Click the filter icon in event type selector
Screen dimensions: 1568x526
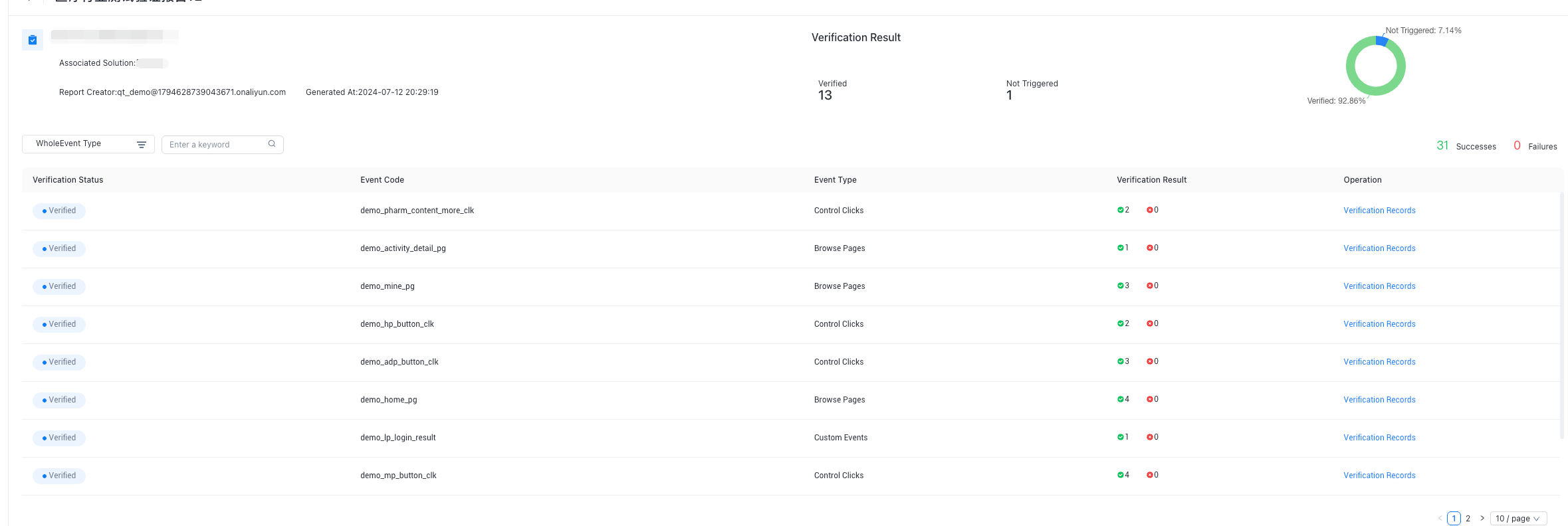coord(142,144)
